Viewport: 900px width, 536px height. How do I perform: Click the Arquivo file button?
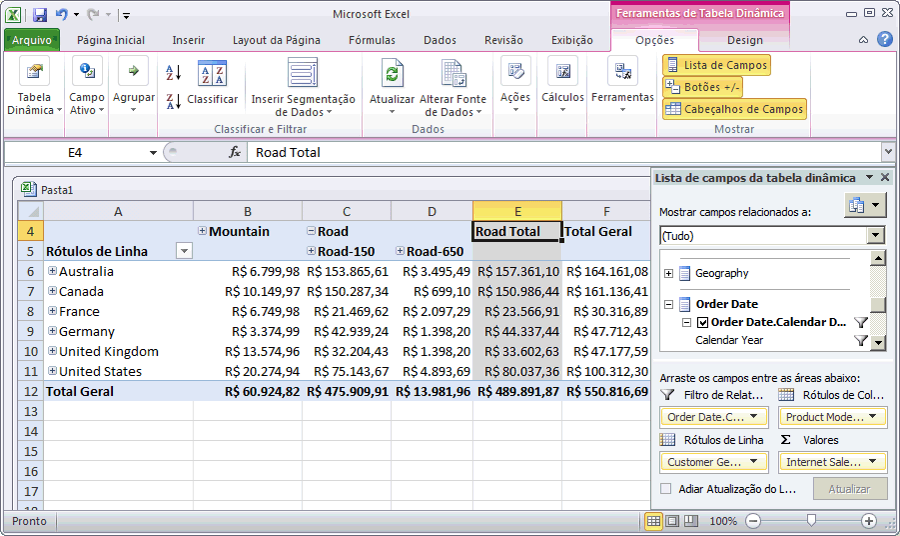click(x=32, y=40)
